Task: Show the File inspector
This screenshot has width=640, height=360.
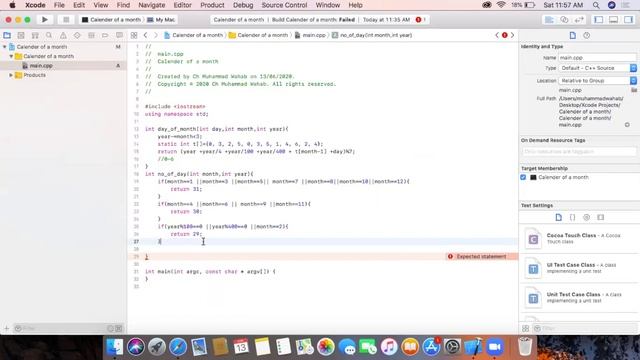Action: (573, 36)
